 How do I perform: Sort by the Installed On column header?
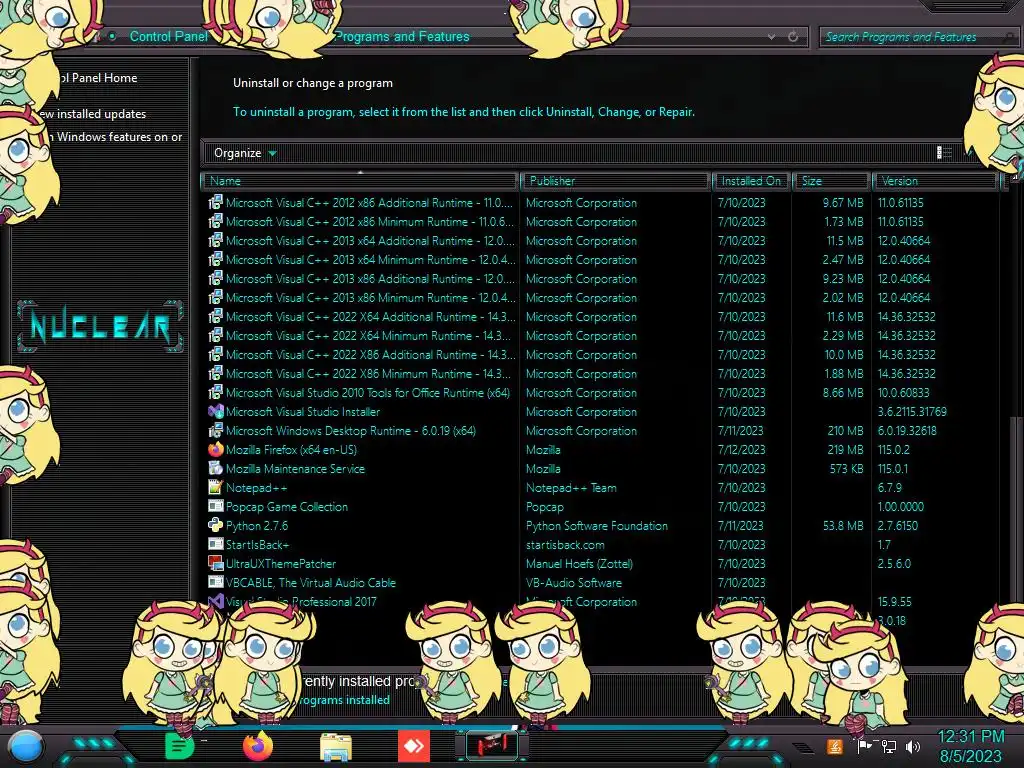point(751,181)
